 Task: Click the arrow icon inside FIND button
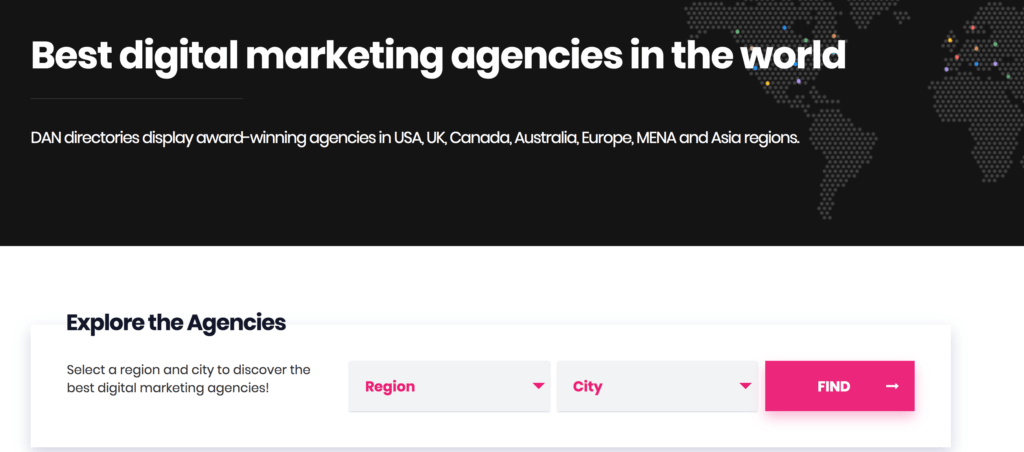click(892, 386)
